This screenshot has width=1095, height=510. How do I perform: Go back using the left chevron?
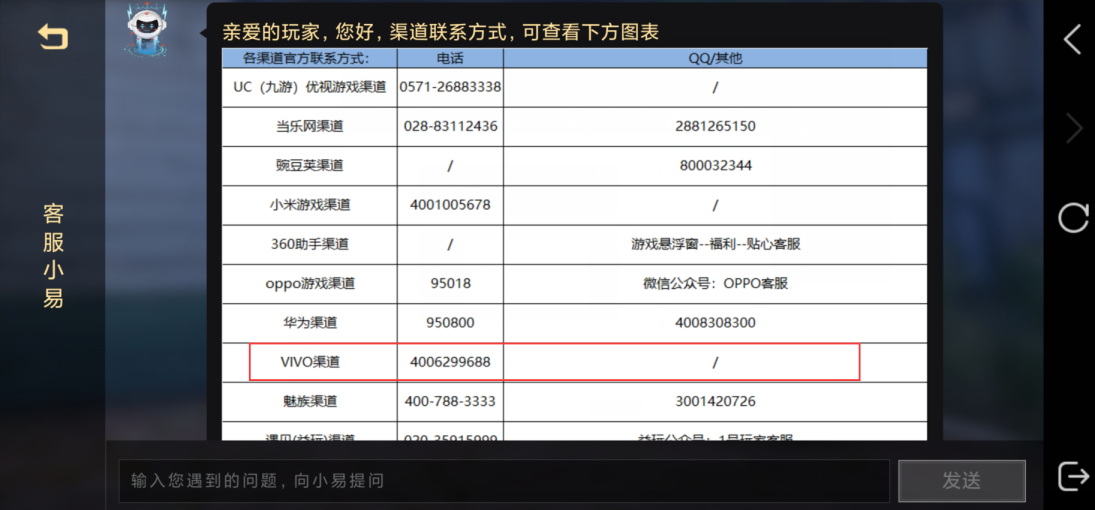coord(1072,39)
